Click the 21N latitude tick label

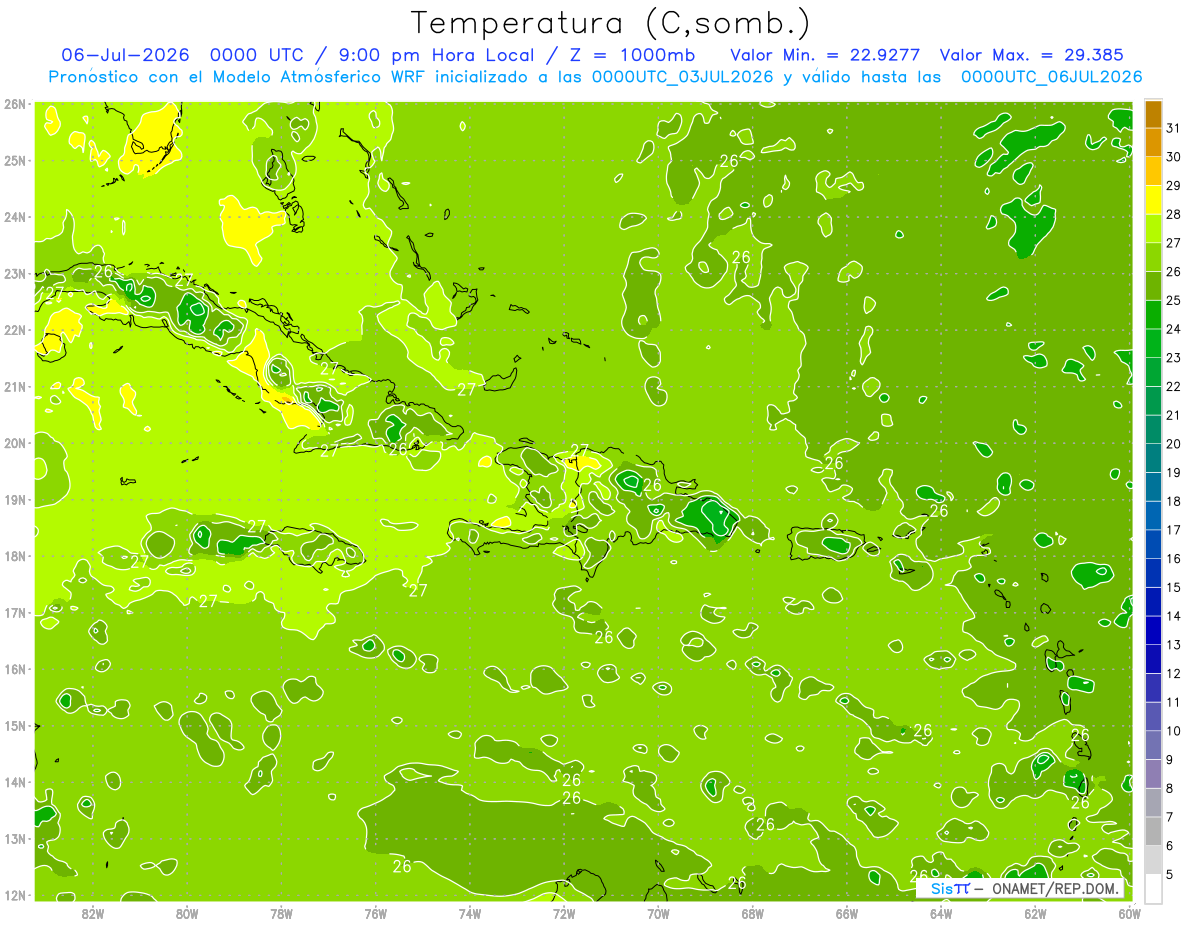(15, 386)
